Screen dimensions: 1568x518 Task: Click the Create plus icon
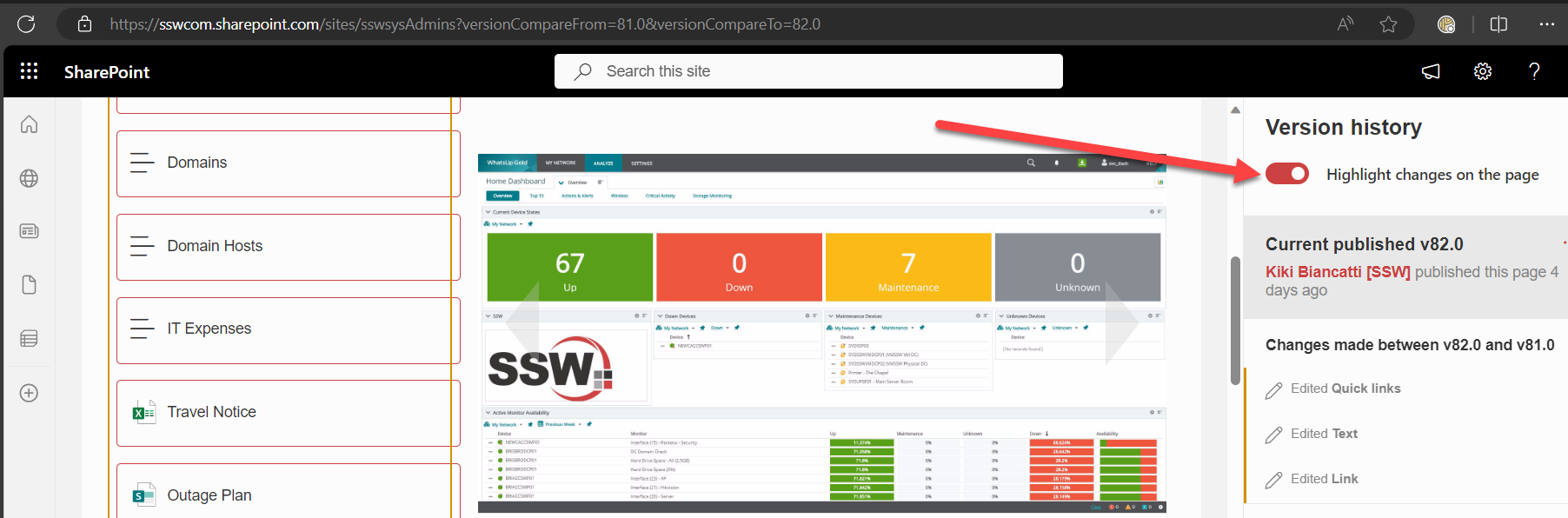point(29,393)
